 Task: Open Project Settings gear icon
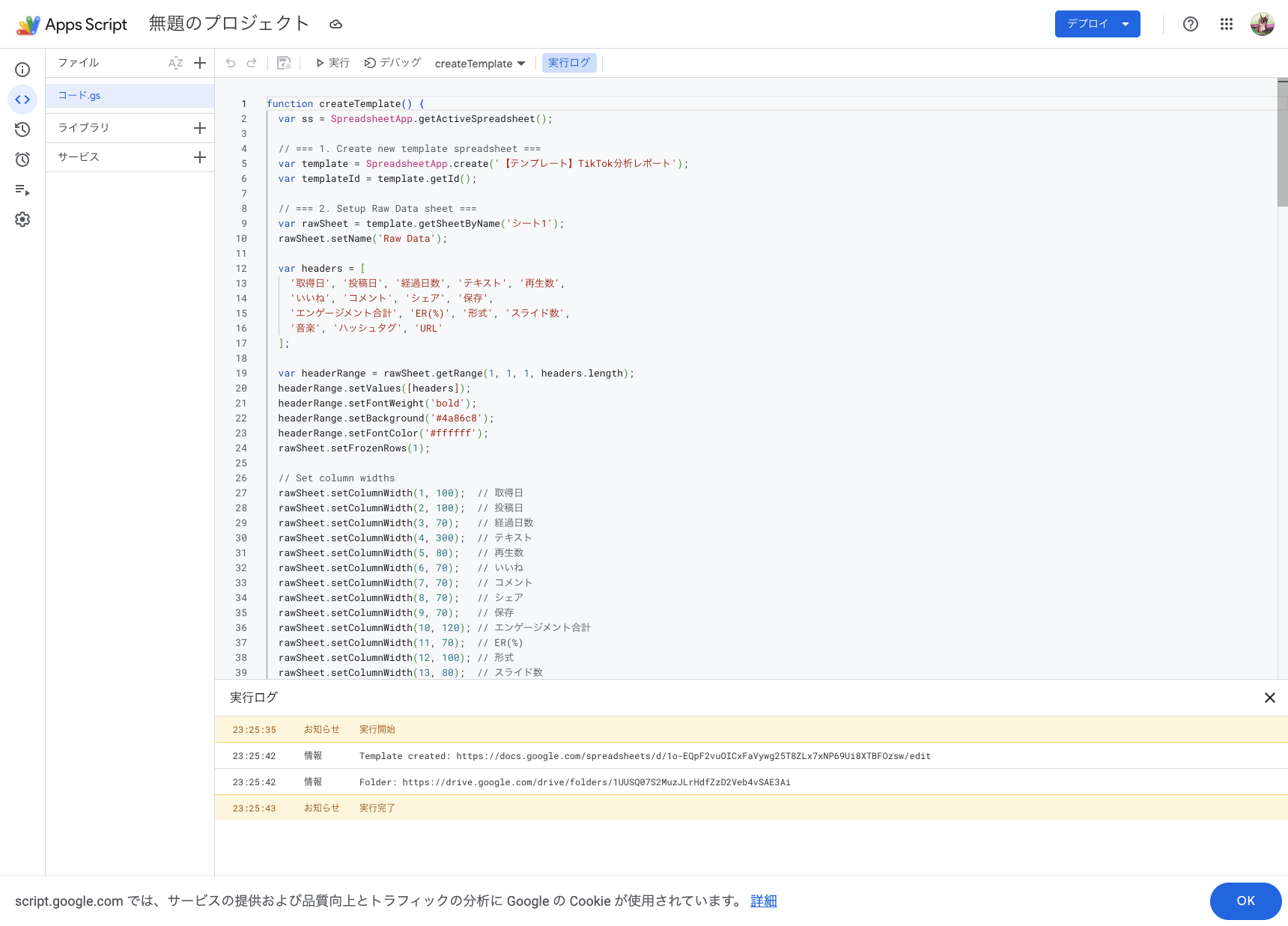pos(22,219)
